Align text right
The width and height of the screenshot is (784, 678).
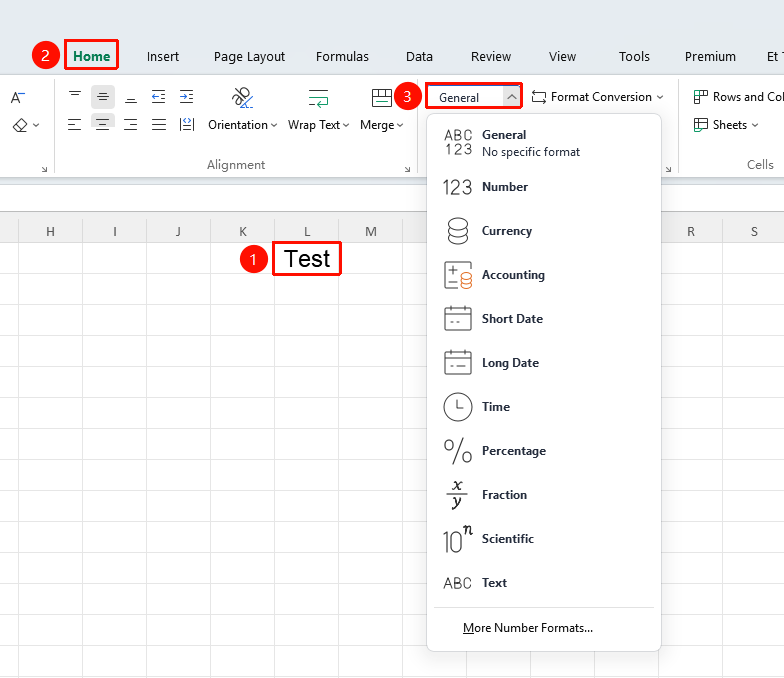click(131, 124)
